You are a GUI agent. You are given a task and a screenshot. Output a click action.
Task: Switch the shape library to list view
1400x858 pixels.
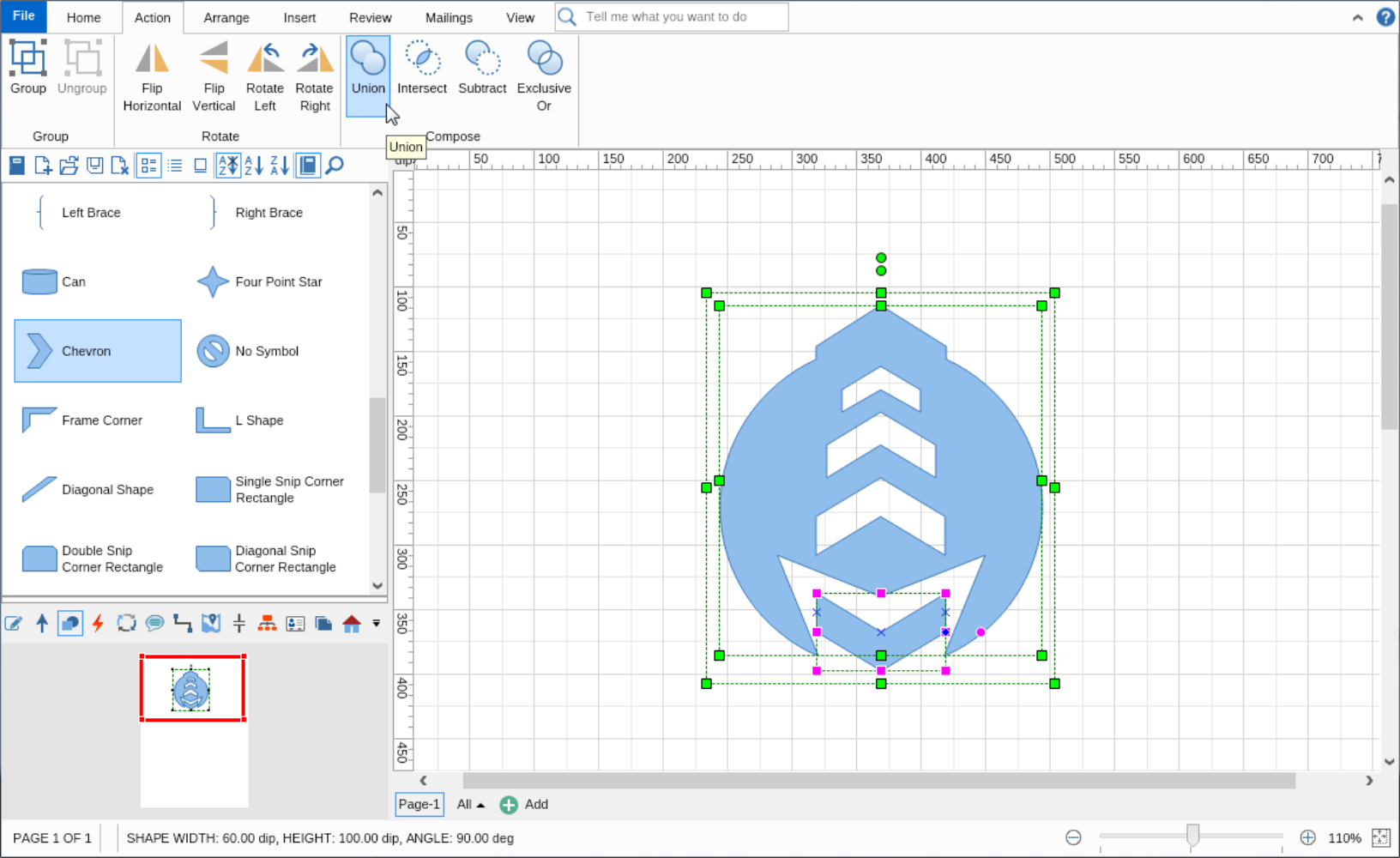click(175, 165)
